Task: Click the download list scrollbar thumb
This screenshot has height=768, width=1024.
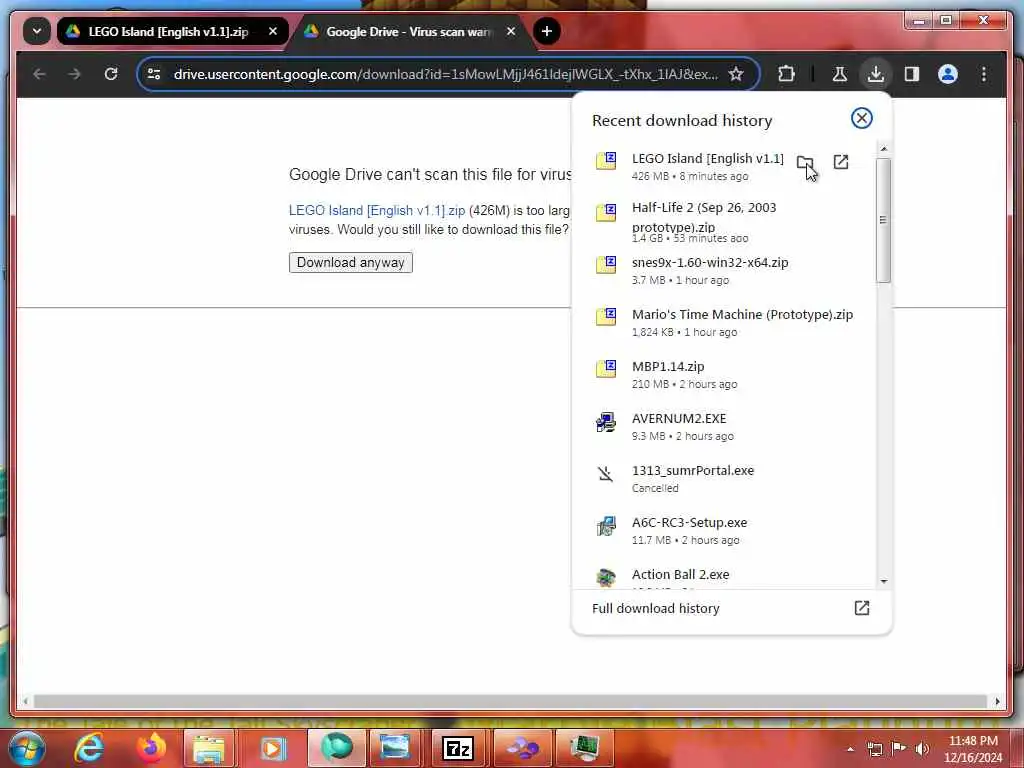Action: tap(884, 221)
